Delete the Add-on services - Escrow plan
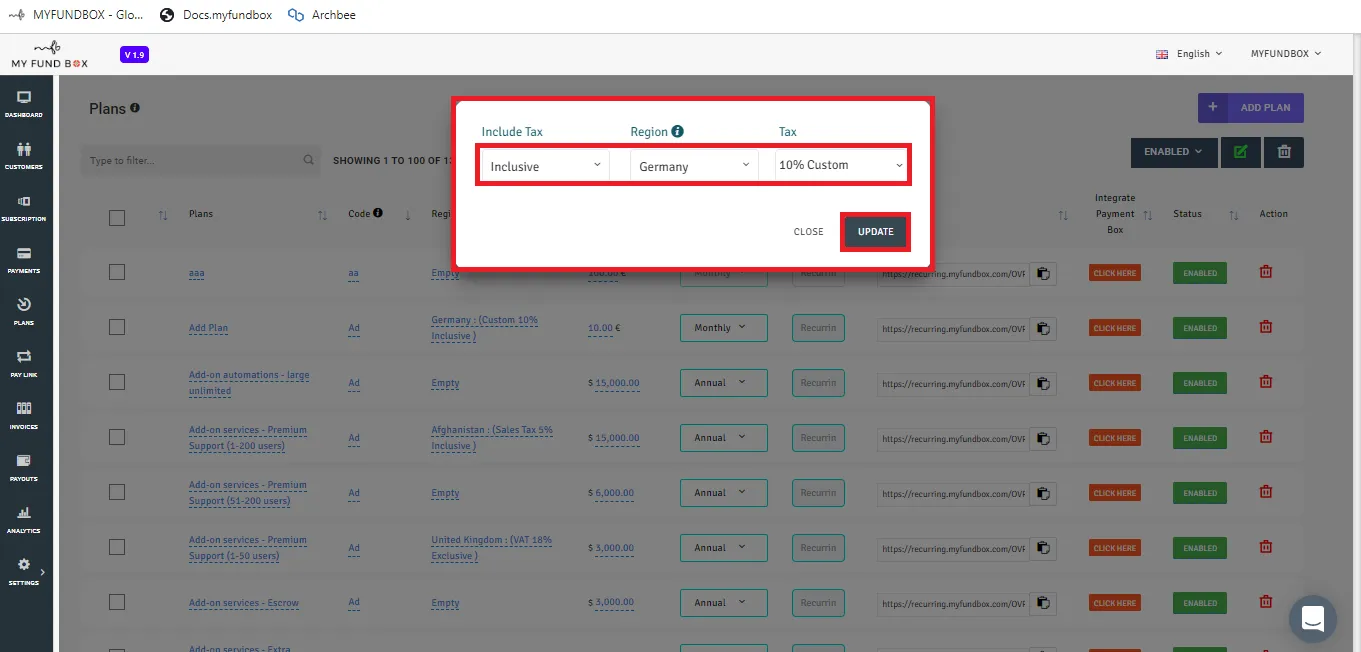Screen dimensions: 1361x652 [1266, 602]
